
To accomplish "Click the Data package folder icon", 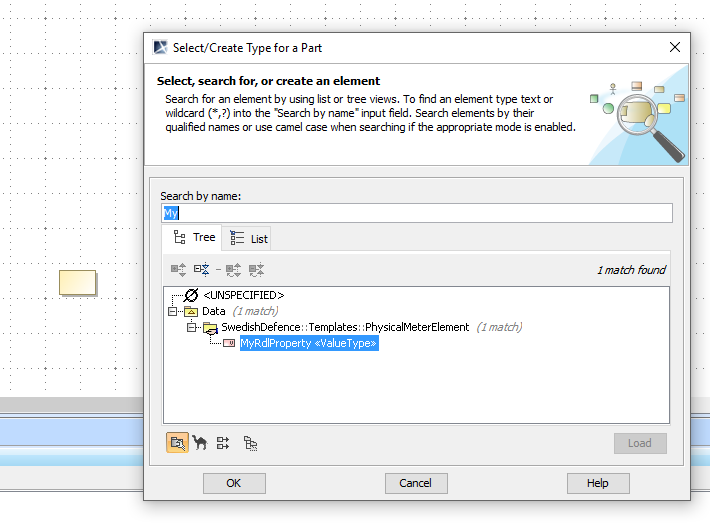I will click(x=191, y=311).
